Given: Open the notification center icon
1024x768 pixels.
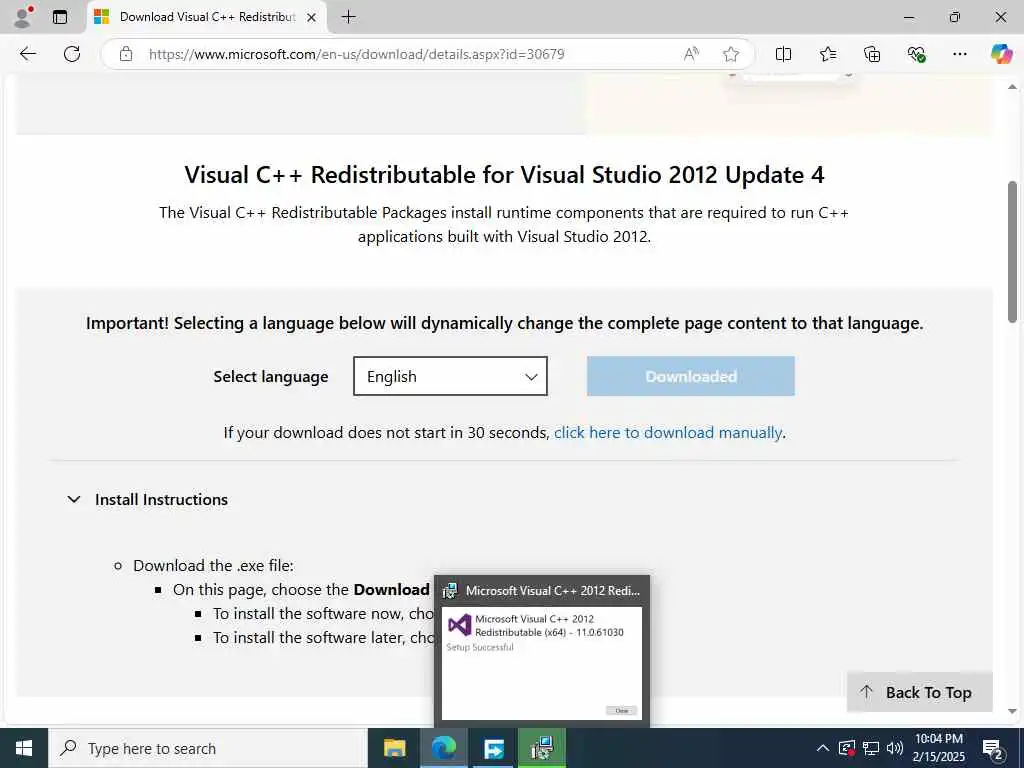Looking at the screenshot, I should pyautogui.click(x=993, y=748).
